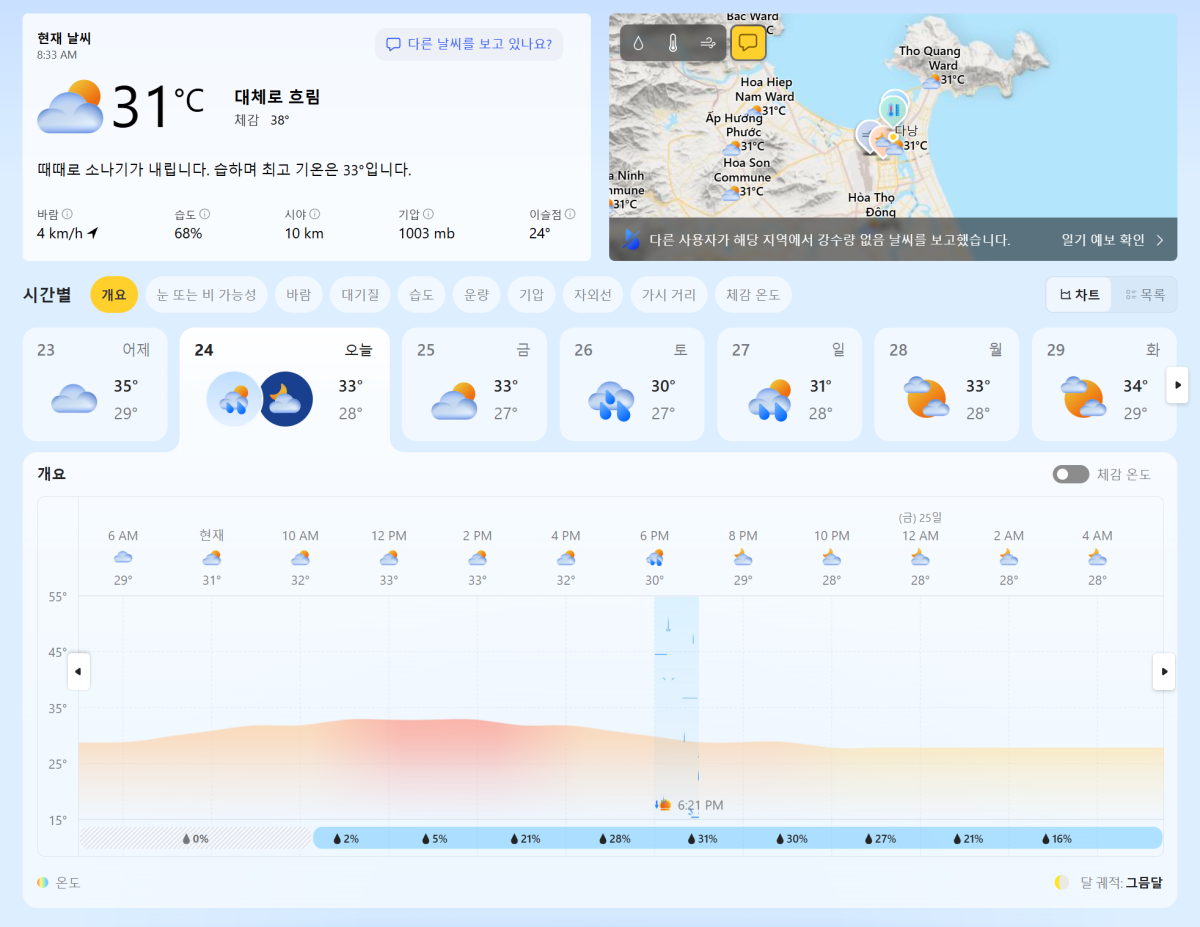Click the 68% humidity value
The image size is (1200, 927).
(188, 233)
